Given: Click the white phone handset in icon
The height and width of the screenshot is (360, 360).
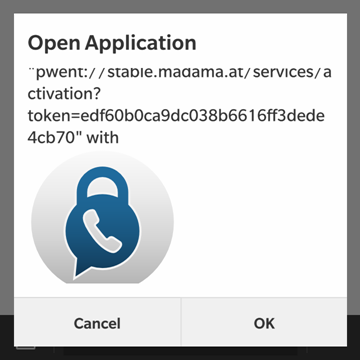Looking at the screenshot, I should click(102, 231).
